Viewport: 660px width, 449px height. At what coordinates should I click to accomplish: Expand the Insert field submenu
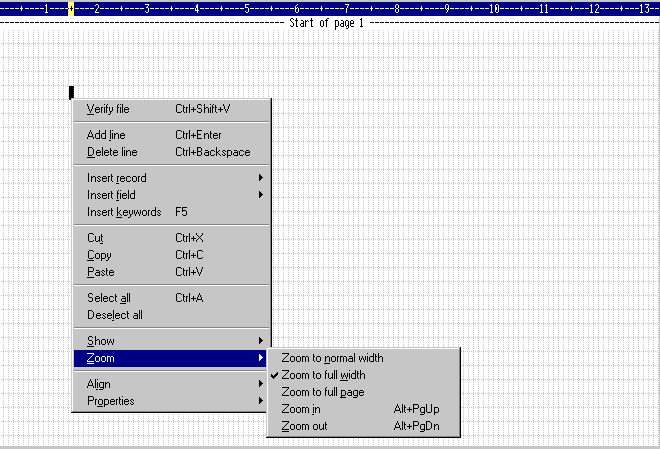[x=111, y=195]
